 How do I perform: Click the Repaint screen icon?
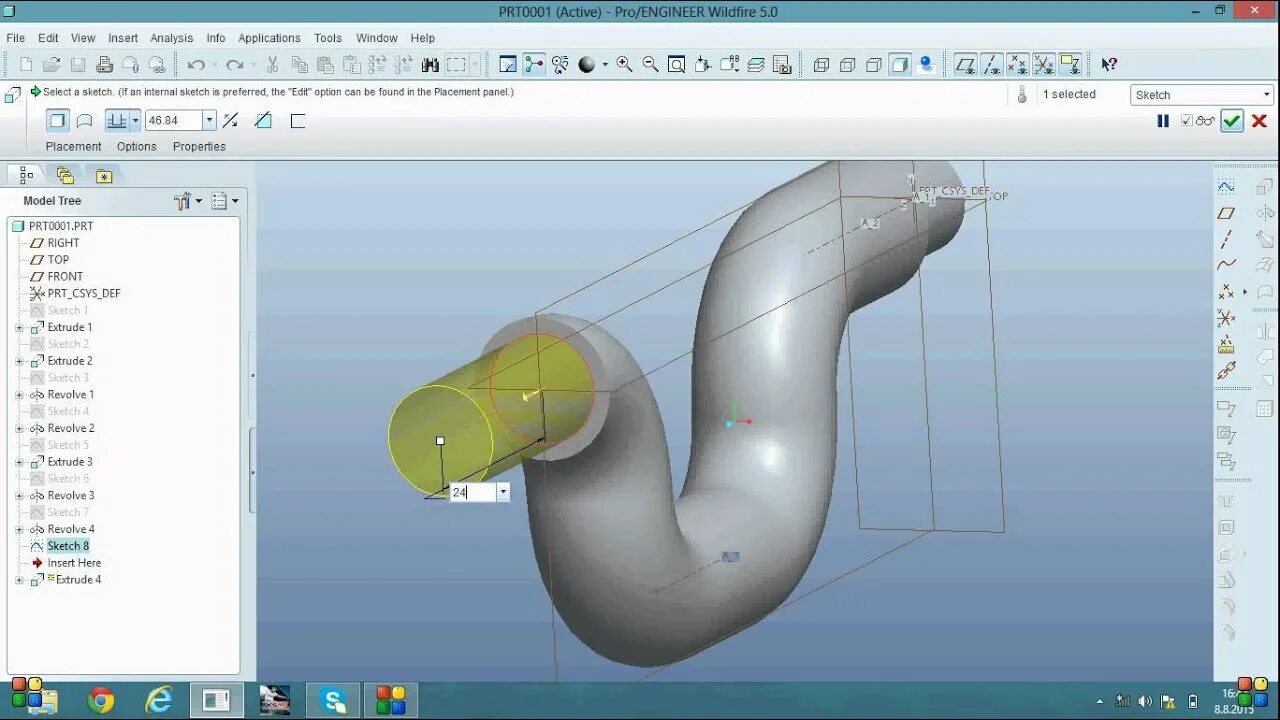coord(508,64)
